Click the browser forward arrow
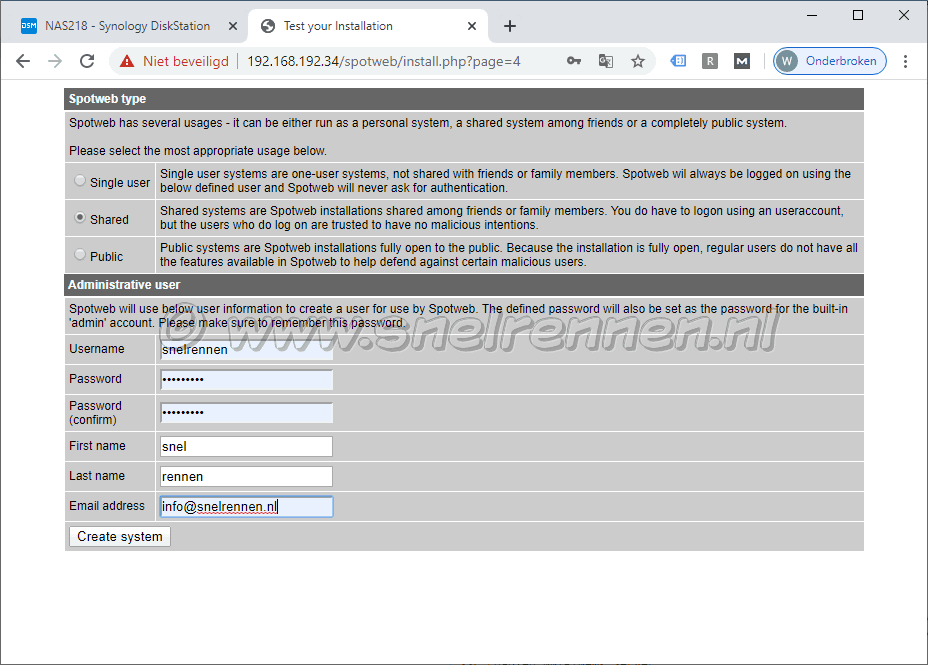The height and width of the screenshot is (665, 928). coord(55,61)
